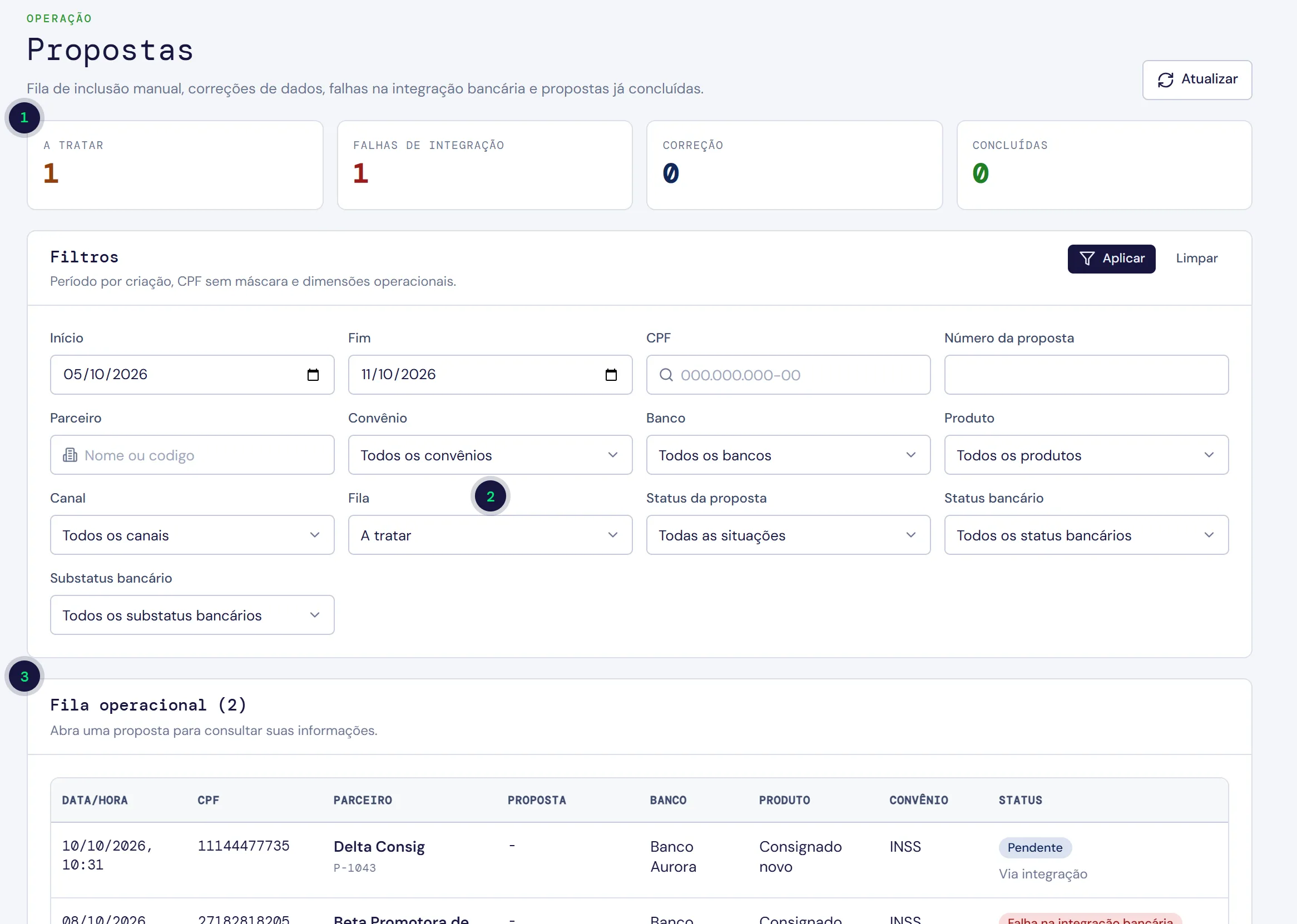
Task: Expand the Status da proposta dropdown
Action: 788,535
